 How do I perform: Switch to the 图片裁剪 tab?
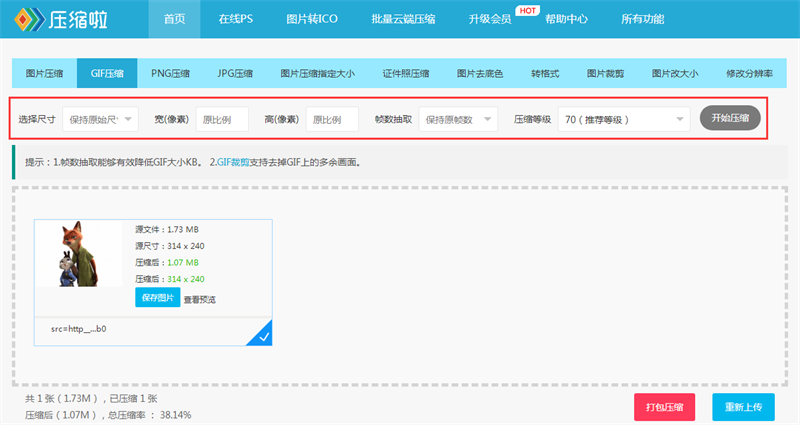(605, 73)
